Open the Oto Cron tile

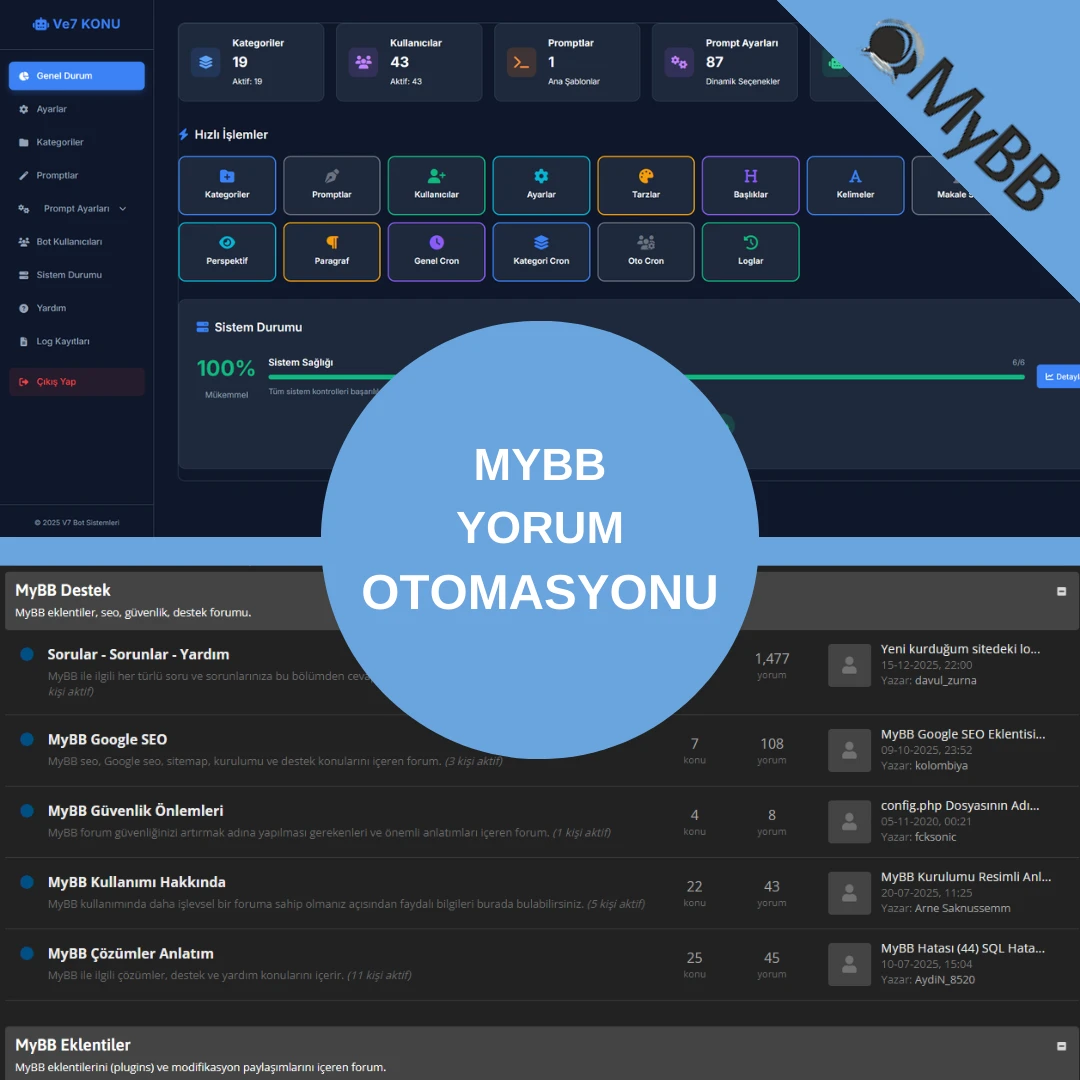click(x=646, y=251)
